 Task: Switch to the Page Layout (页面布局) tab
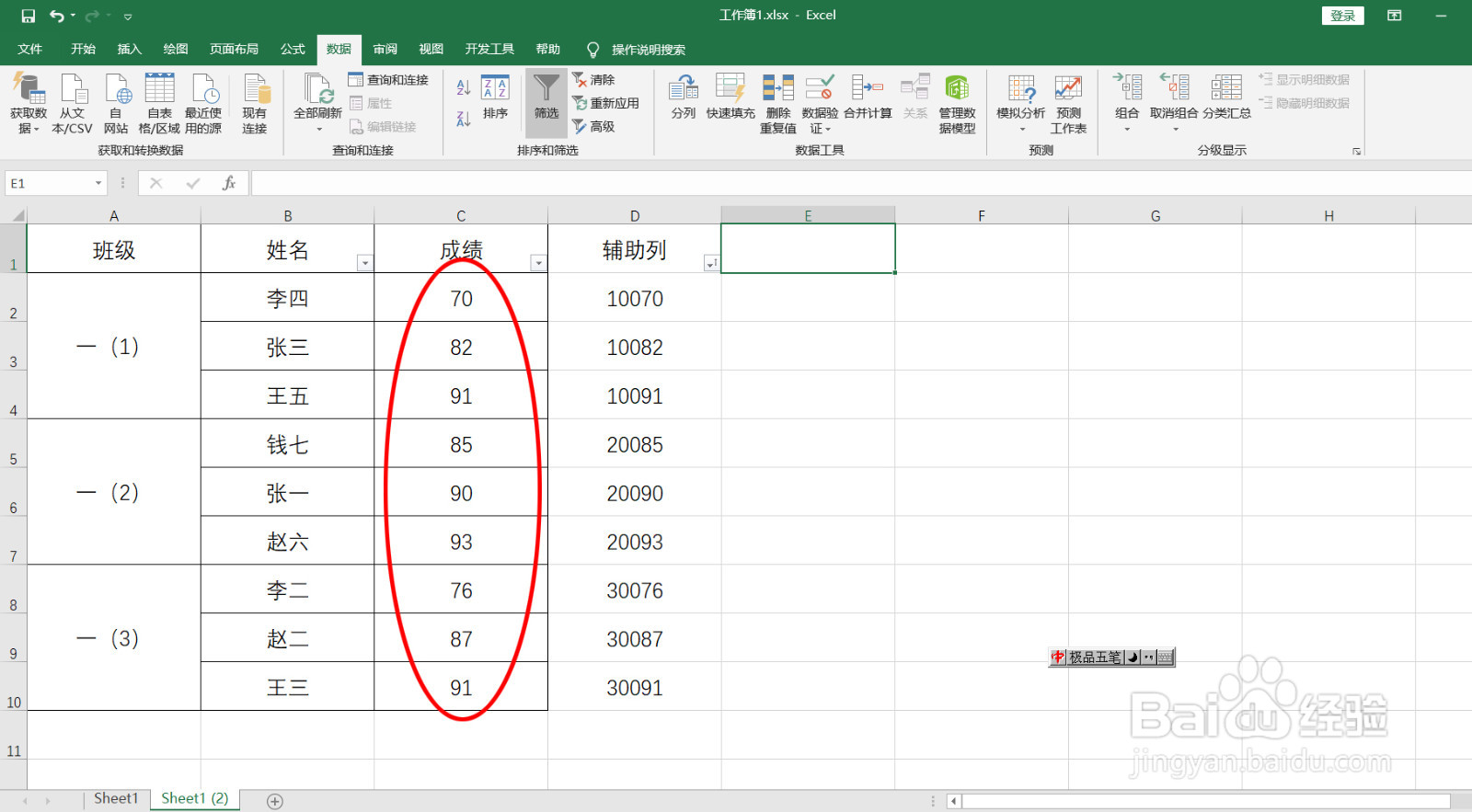point(235,49)
